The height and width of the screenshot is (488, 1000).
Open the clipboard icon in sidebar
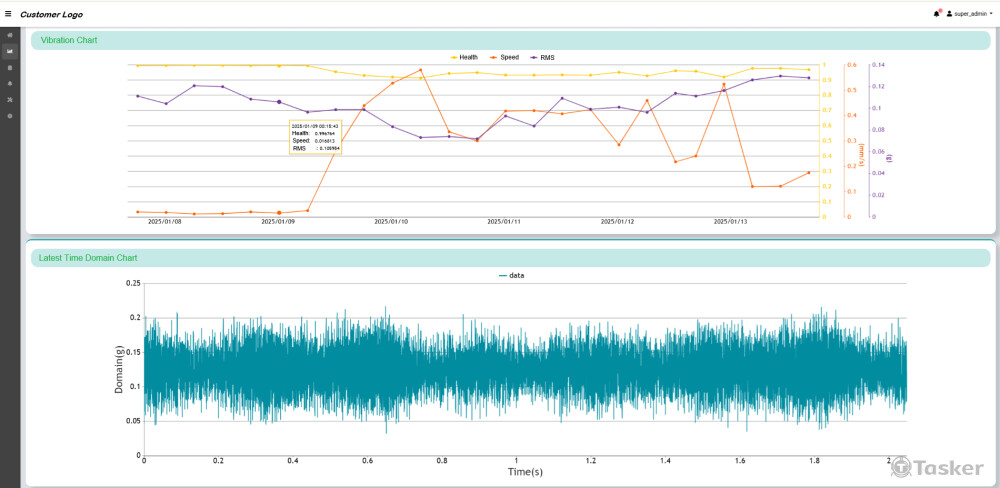10,67
